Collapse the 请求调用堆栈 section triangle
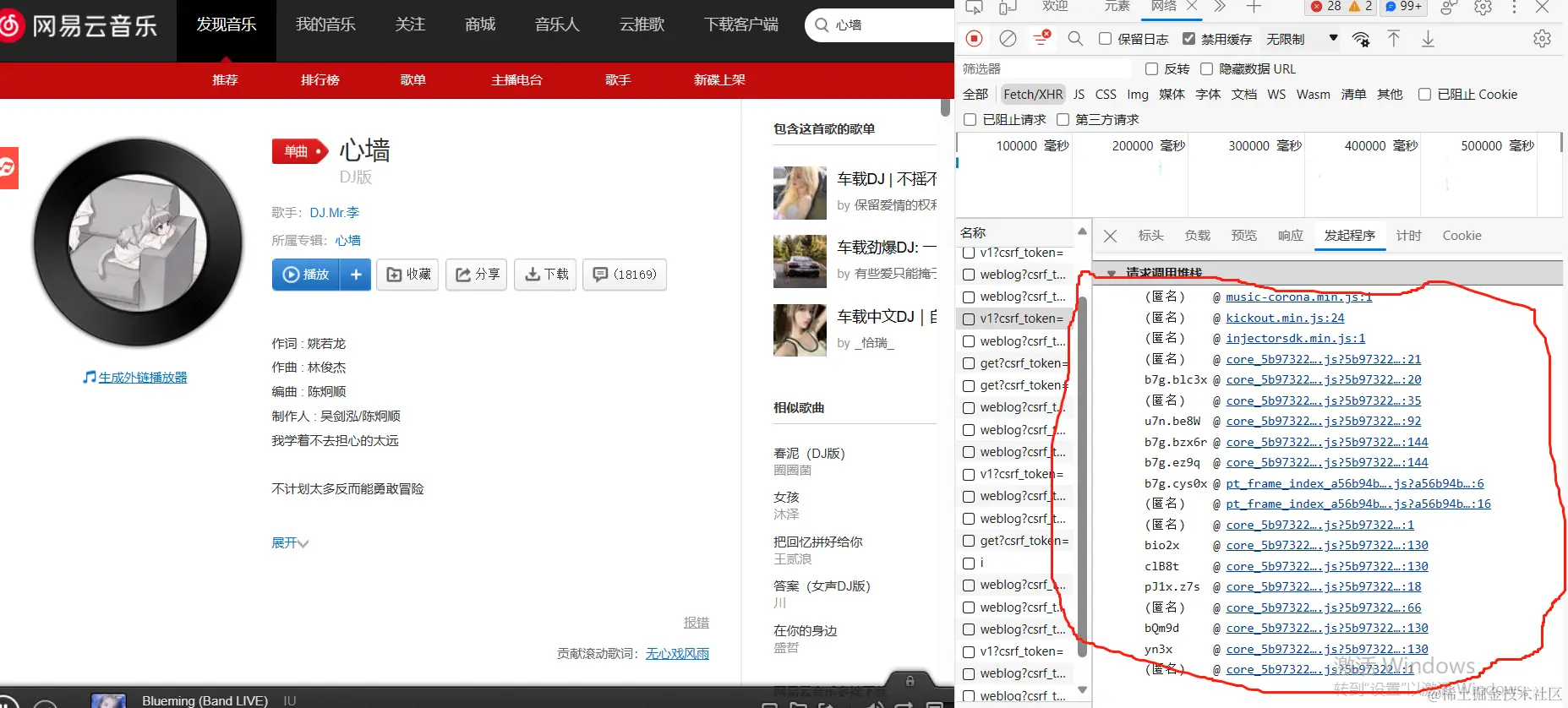 pyautogui.click(x=1111, y=274)
